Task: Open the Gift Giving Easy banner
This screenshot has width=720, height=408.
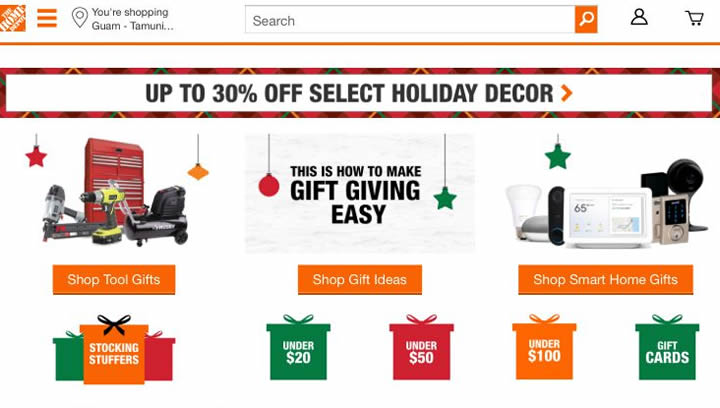Action: (360, 193)
